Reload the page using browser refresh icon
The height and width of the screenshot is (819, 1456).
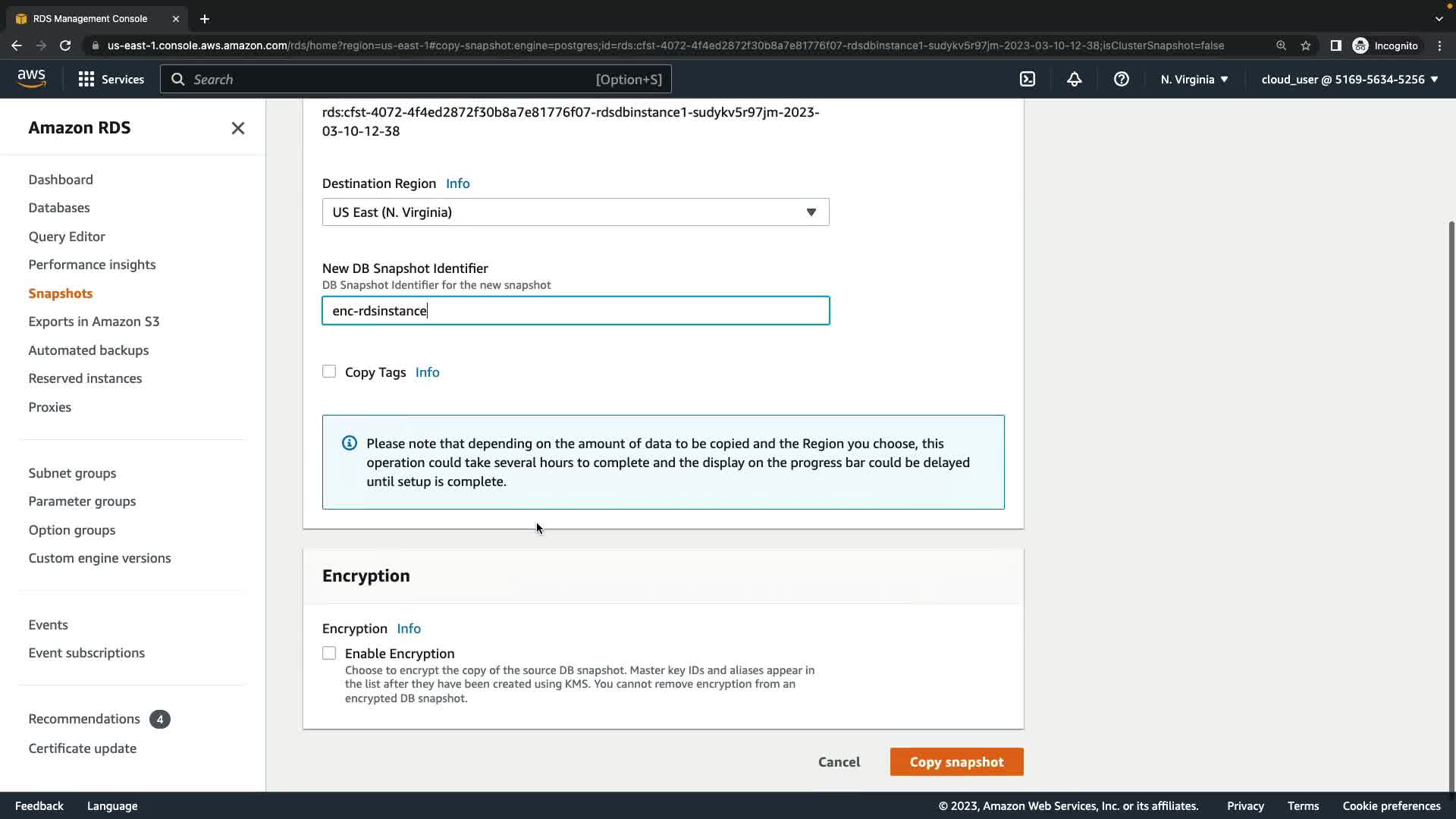[65, 45]
